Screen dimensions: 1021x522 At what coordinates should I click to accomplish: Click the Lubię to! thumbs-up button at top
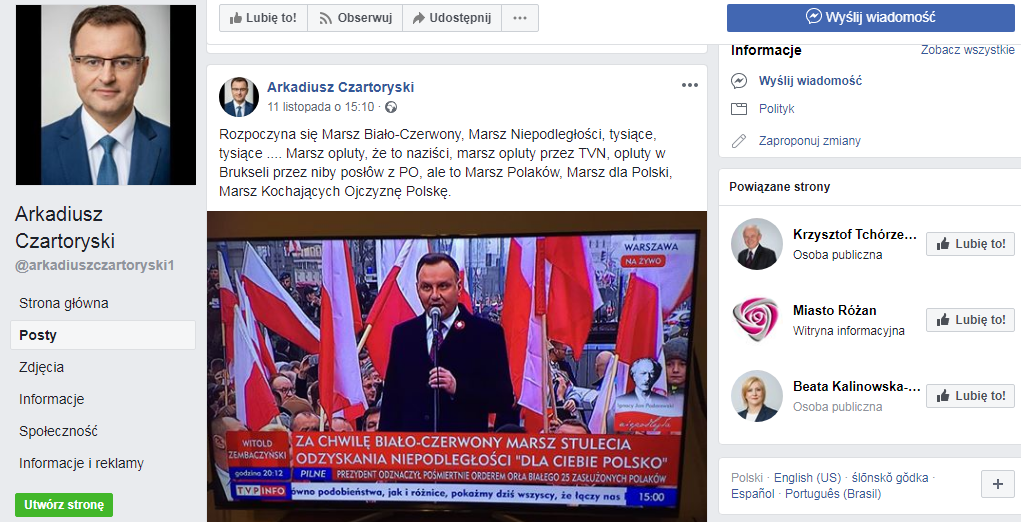click(263, 18)
